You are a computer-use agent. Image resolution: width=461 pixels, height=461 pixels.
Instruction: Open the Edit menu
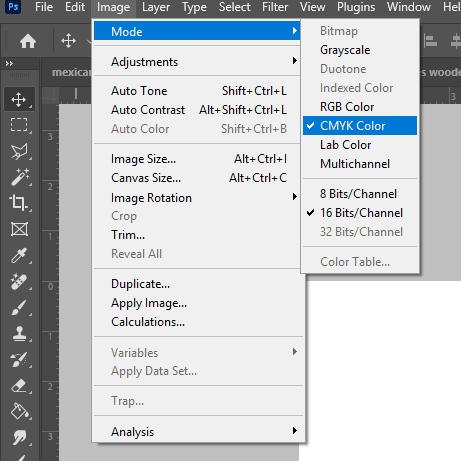coord(75,7)
